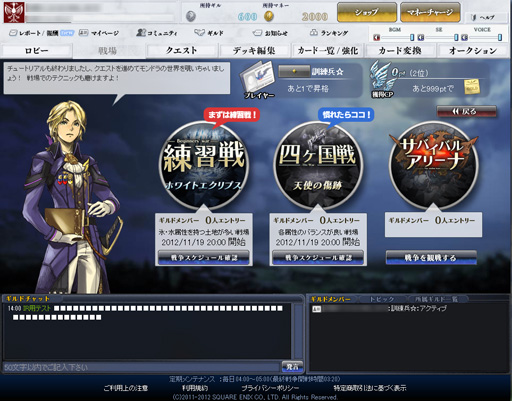Click the guild crest avatar
The image size is (512, 401).
coord(14,12)
